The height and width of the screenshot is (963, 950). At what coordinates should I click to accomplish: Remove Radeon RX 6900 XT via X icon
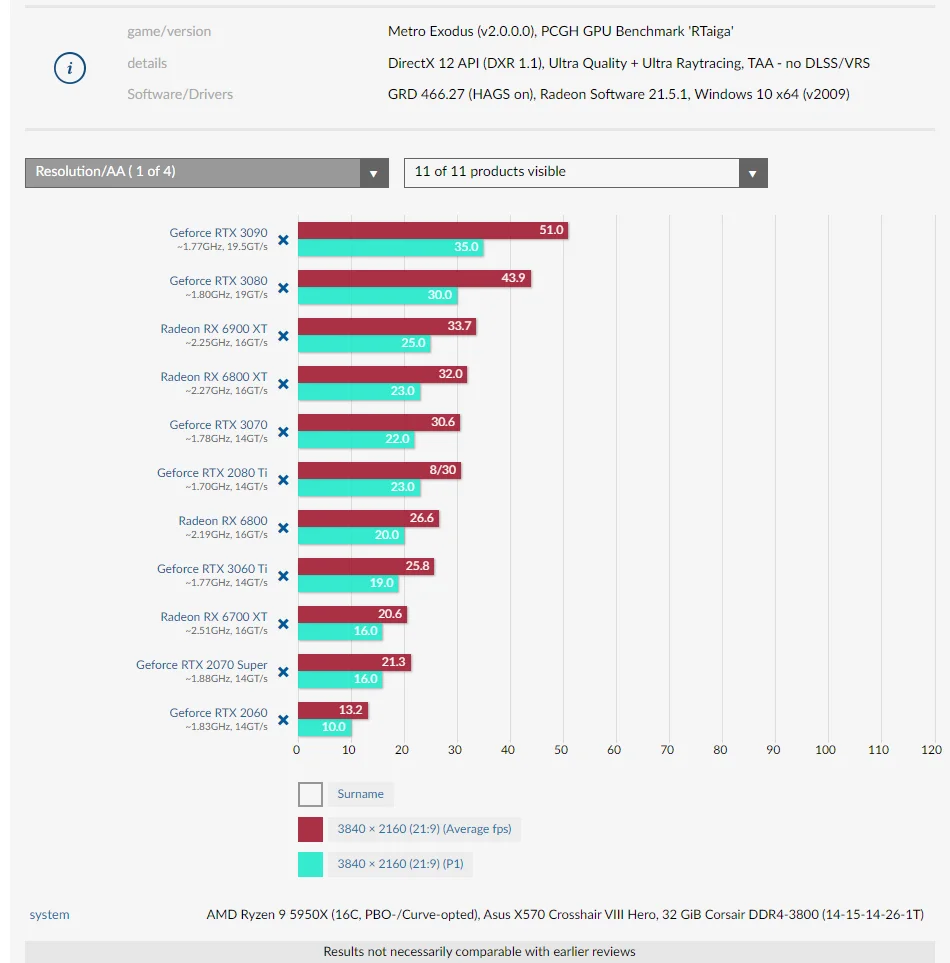[283, 336]
